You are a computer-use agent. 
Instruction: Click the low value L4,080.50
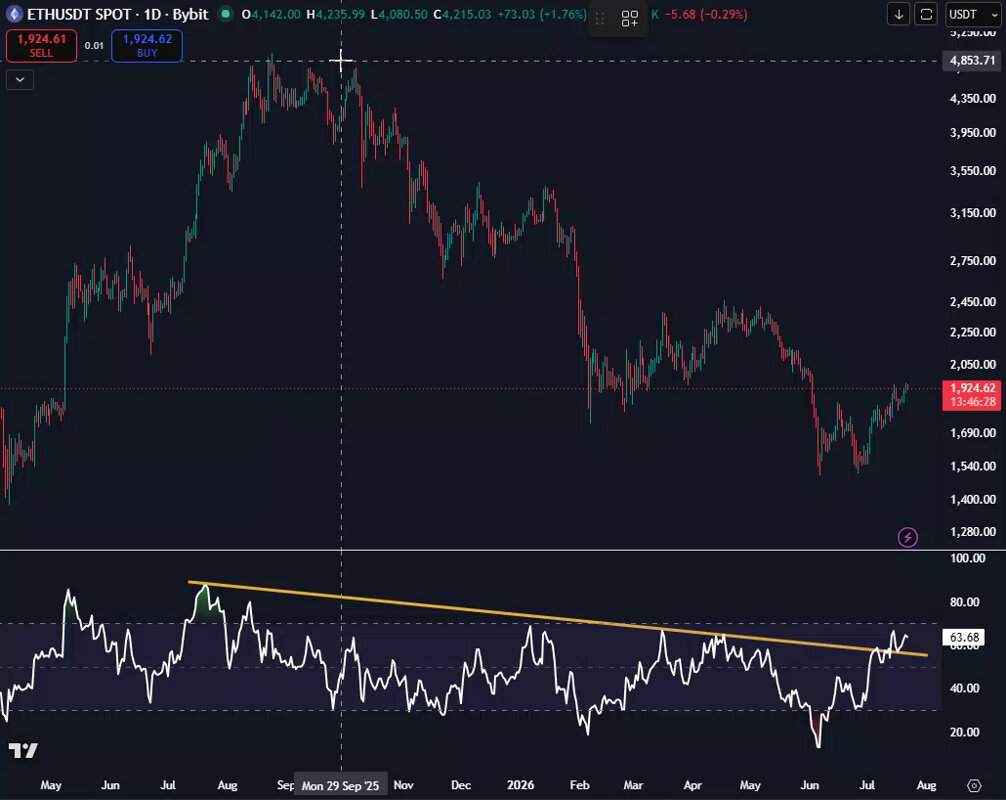[399, 14]
